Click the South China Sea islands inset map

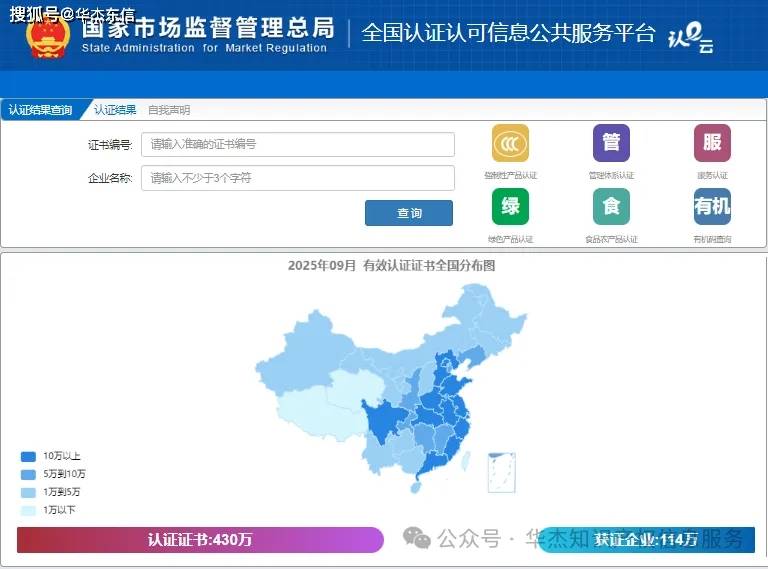pyautogui.click(x=502, y=472)
